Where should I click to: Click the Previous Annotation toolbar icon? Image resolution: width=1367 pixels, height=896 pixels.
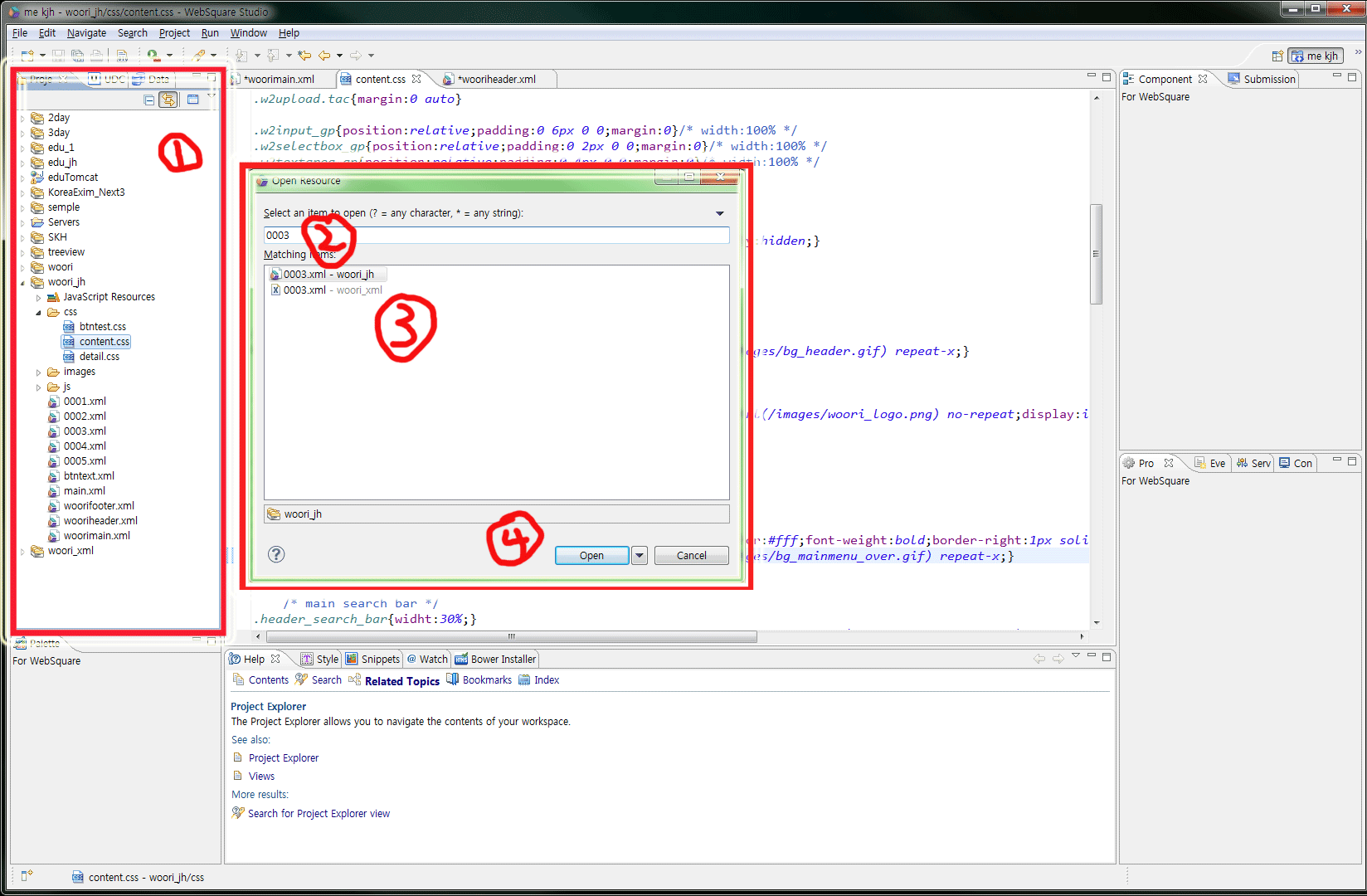[273, 56]
